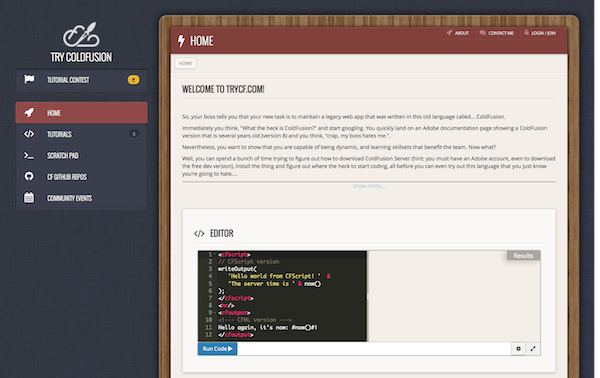Click code line 'Hello again, it's now'
600x378 pixels.
(x=267, y=327)
